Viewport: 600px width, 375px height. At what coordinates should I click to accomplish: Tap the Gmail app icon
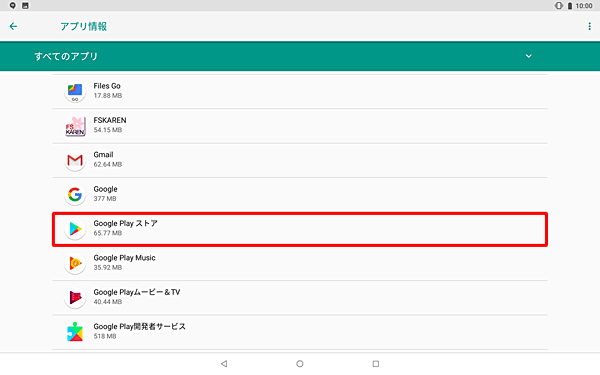(75, 160)
